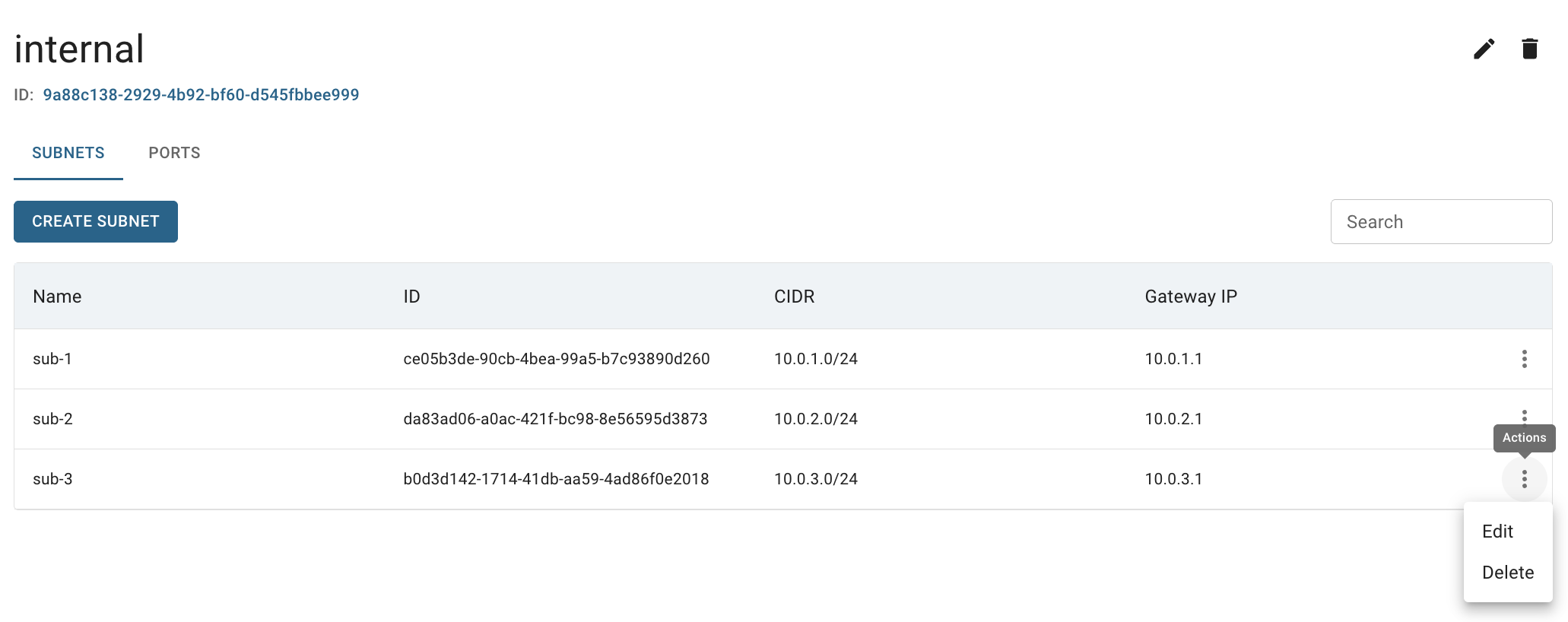Click the 10.0.2.0/24 CIDR cell
The height and width of the screenshot is (622, 1568).
click(x=815, y=419)
